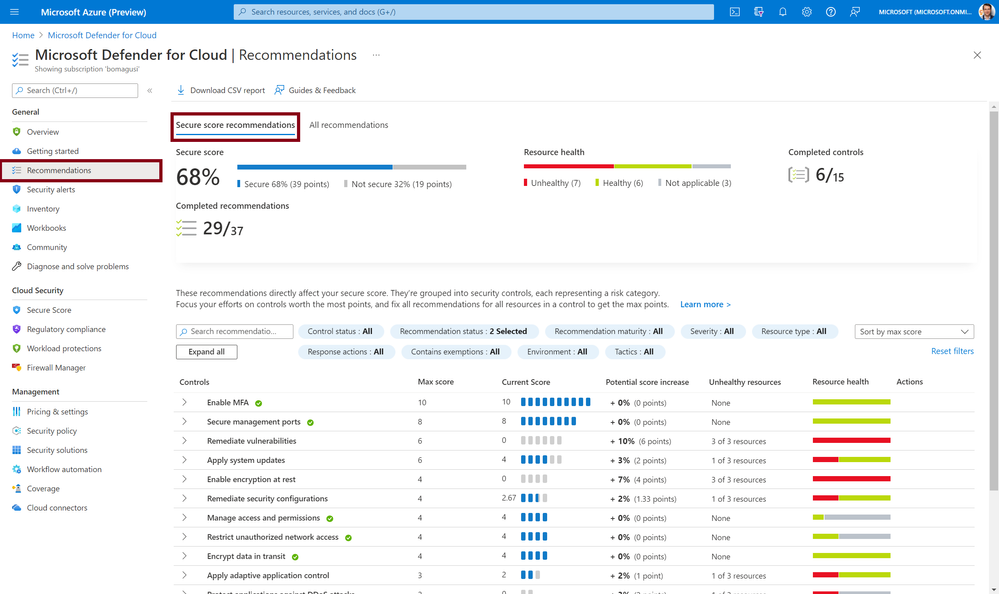Open the ellipsis more options next to title

tap(376, 55)
